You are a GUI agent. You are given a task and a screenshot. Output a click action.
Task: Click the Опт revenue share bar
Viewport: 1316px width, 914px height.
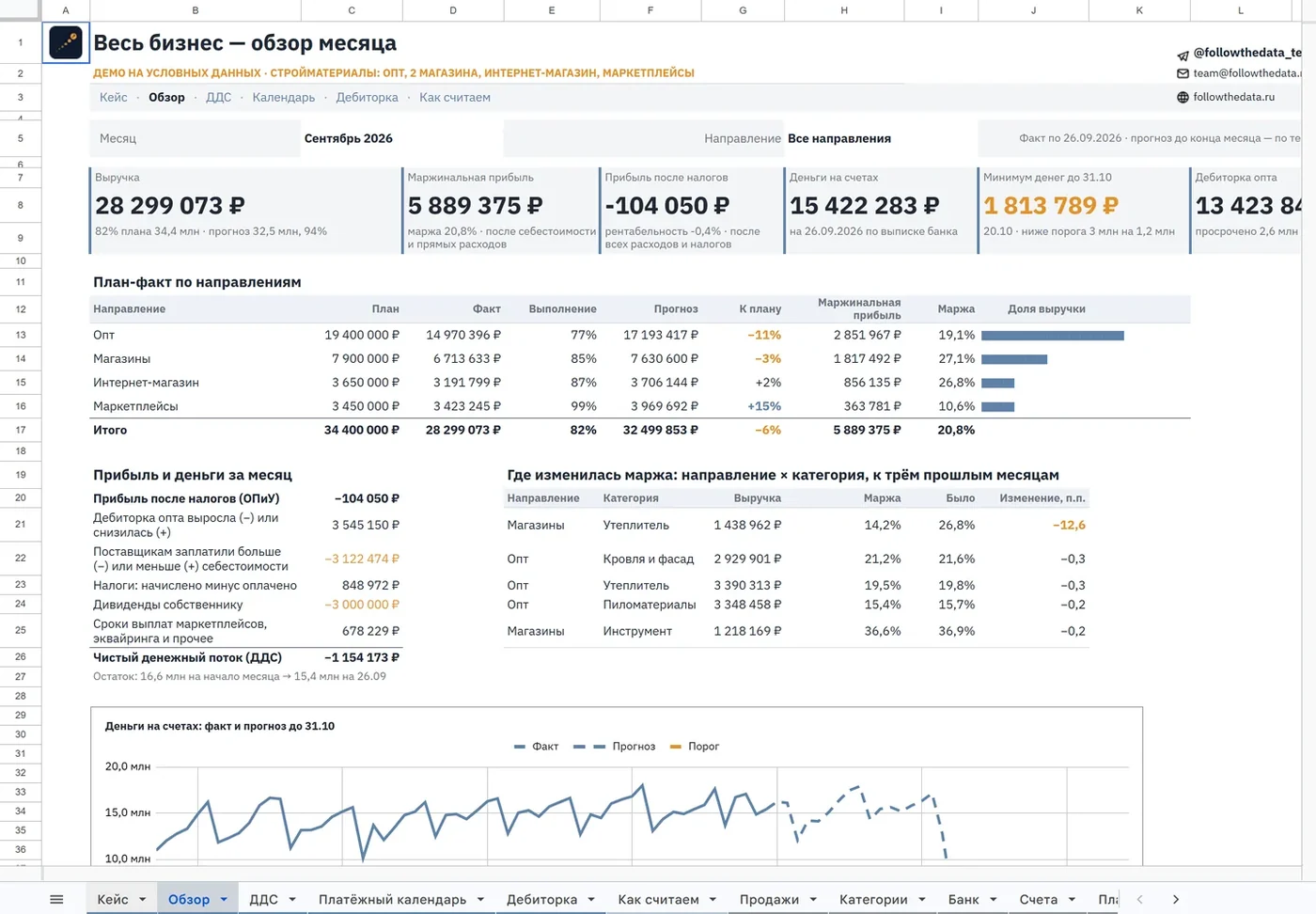(1053, 336)
